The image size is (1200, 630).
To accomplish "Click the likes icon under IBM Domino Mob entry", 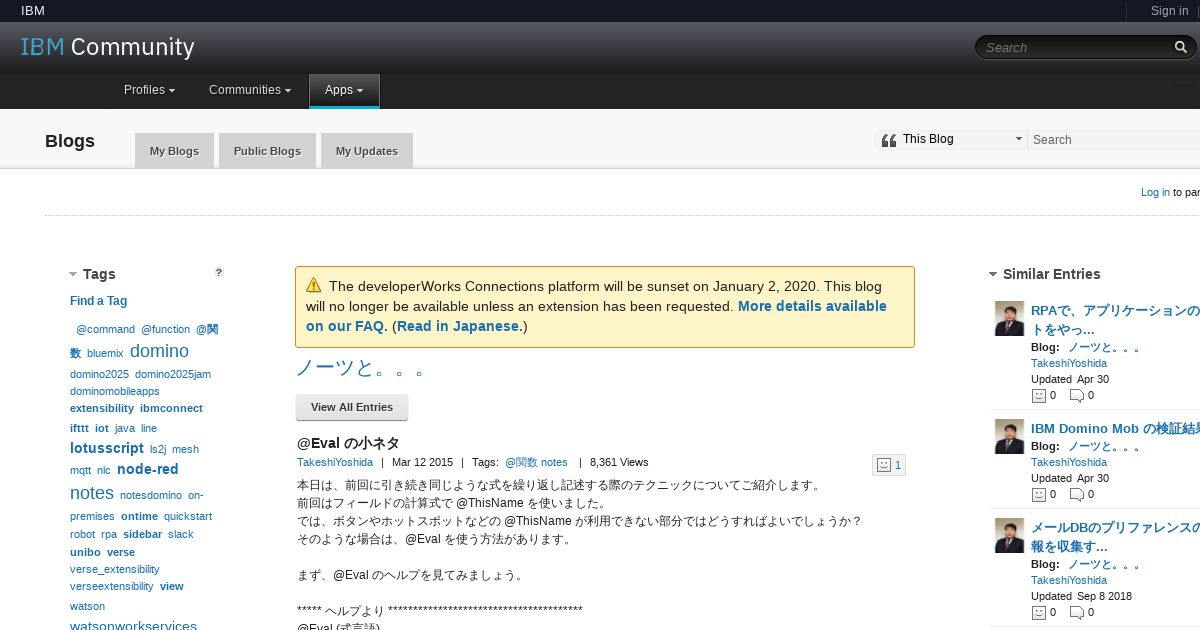I will pyautogui.click(x=1039, y=494).
